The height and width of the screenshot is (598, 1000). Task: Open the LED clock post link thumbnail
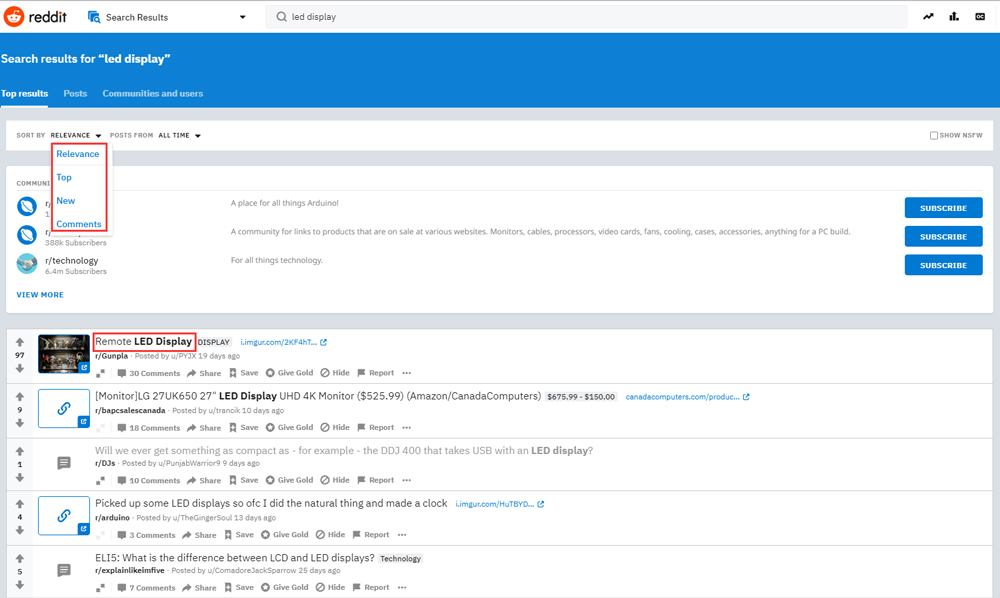point(64,516)
